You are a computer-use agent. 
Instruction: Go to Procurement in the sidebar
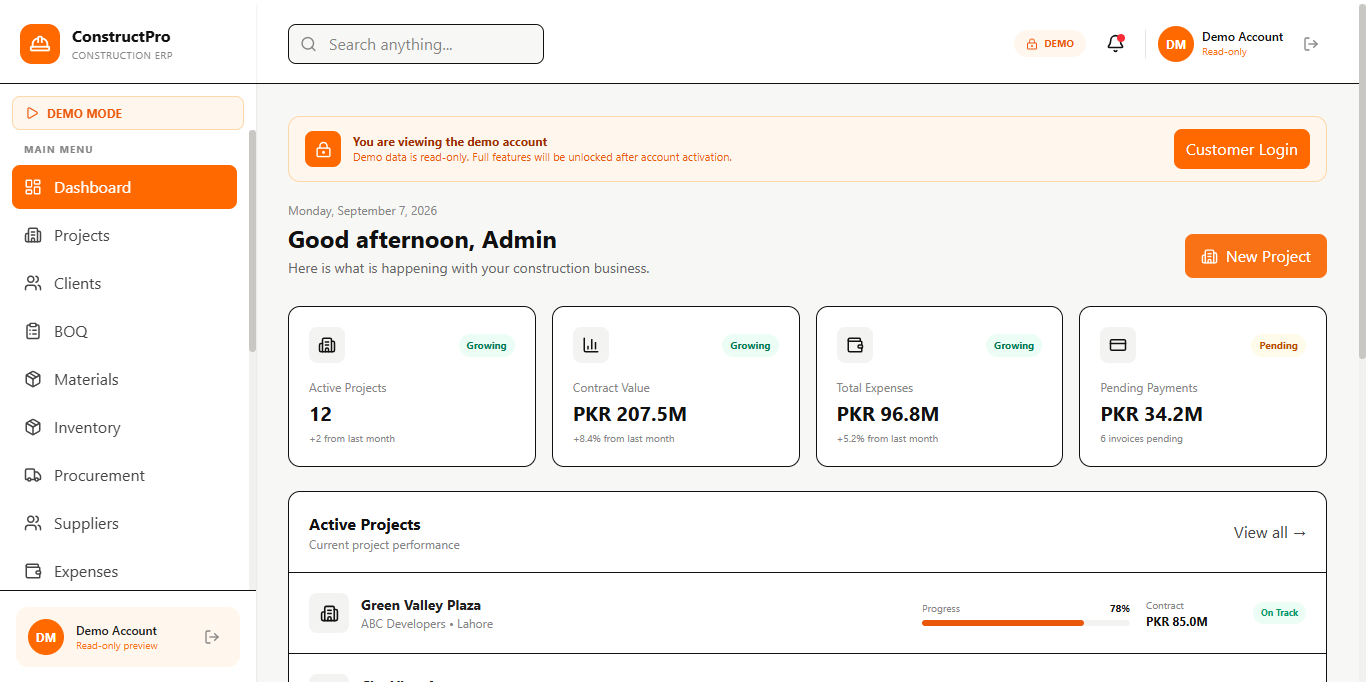click(124, 475)
